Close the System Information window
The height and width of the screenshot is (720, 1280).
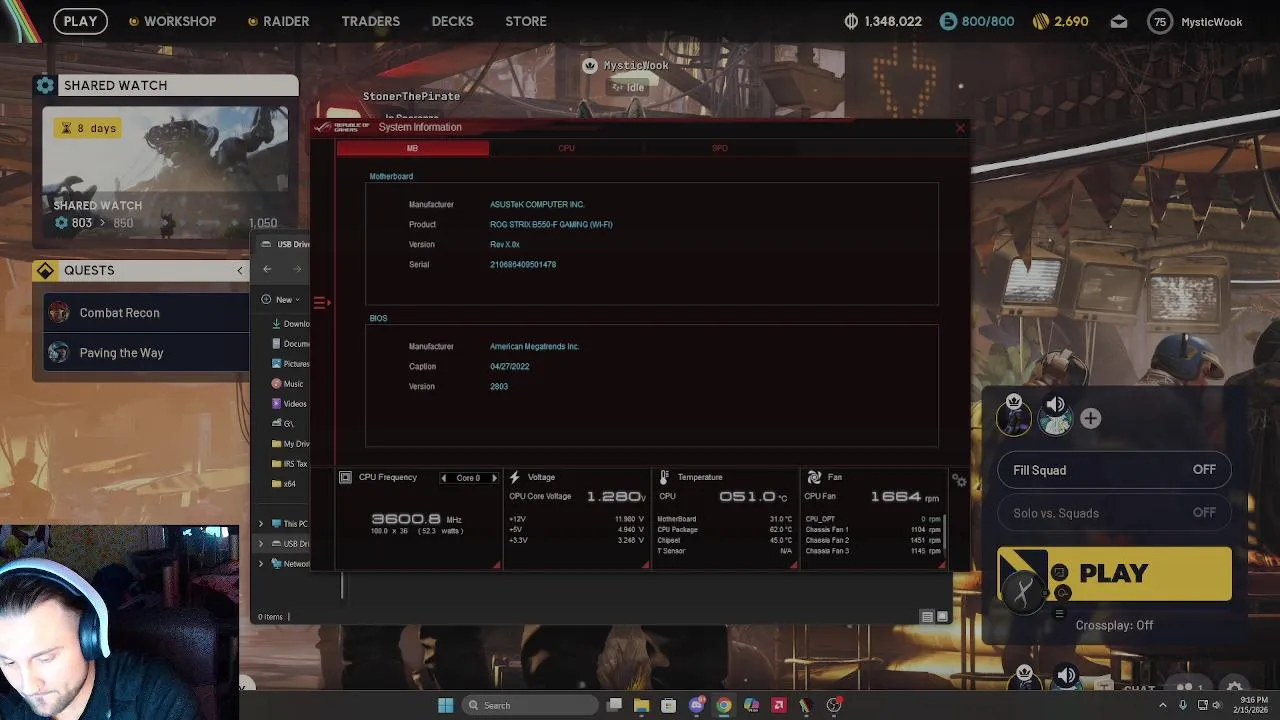coord(960,128)
